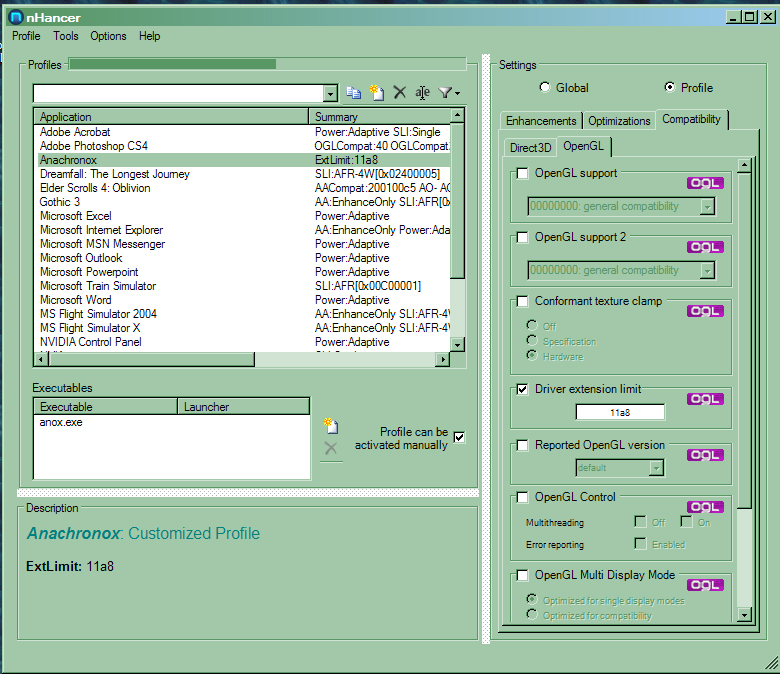780x674 pixels.
Task: Select the Anachronox profile row
Action: pyautogui.click(x=244, y=160)
